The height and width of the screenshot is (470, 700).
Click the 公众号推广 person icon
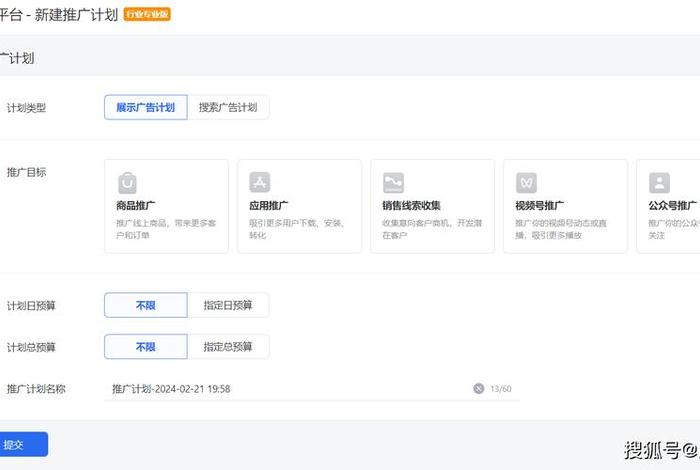coord(659,183)
